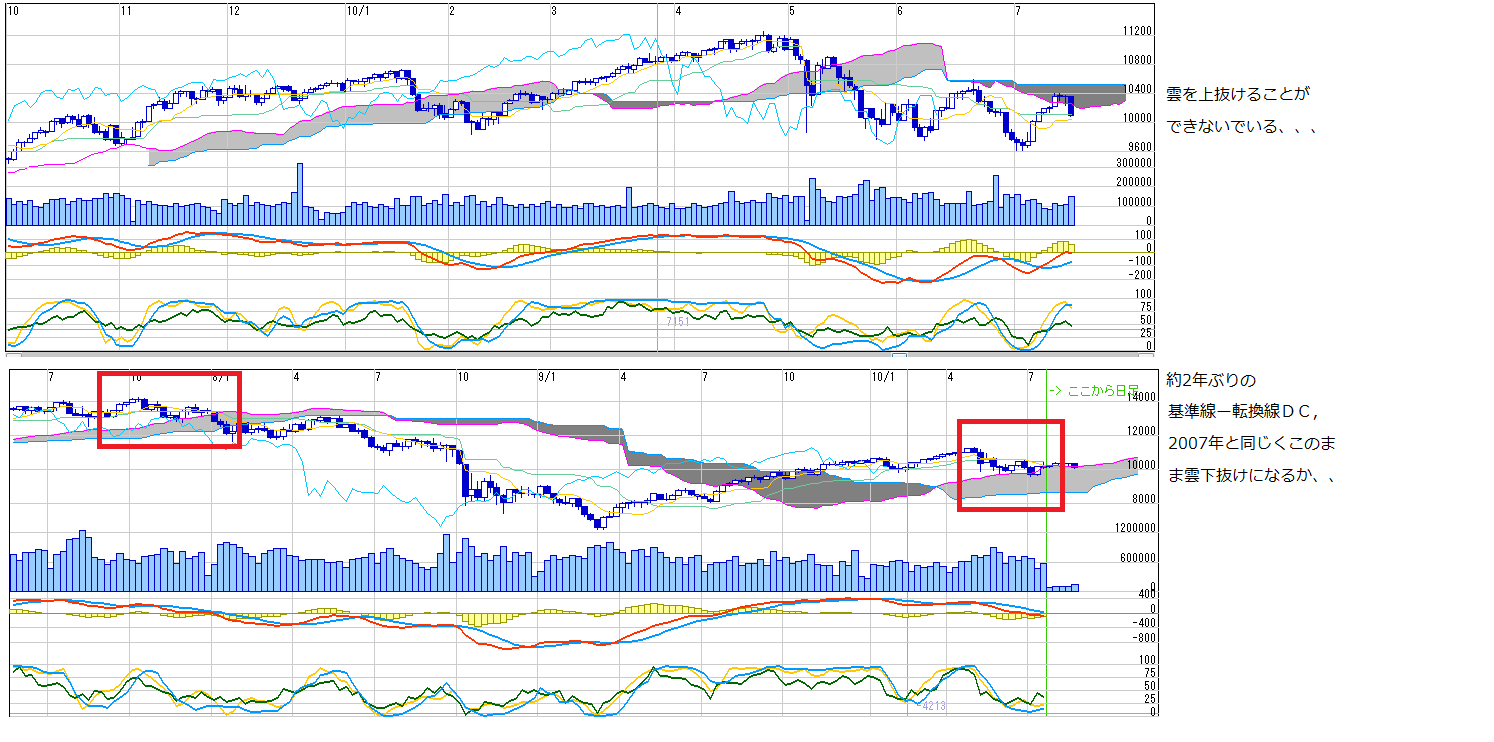
Task: Click the '10/1' date label on upper chart
Action: click(x=358, y=11)
